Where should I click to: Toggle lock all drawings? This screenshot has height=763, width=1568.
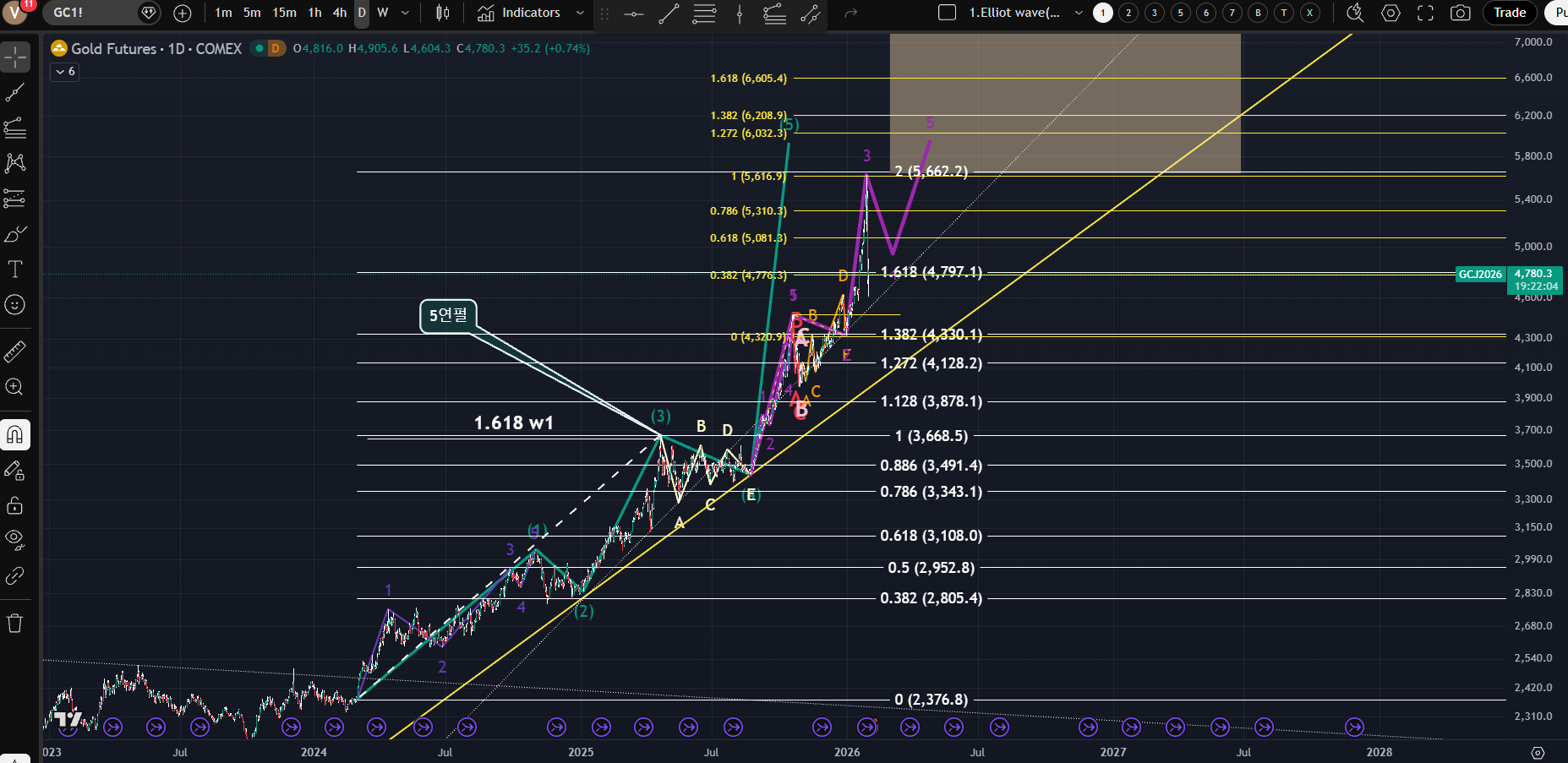[x=15, y=505]
